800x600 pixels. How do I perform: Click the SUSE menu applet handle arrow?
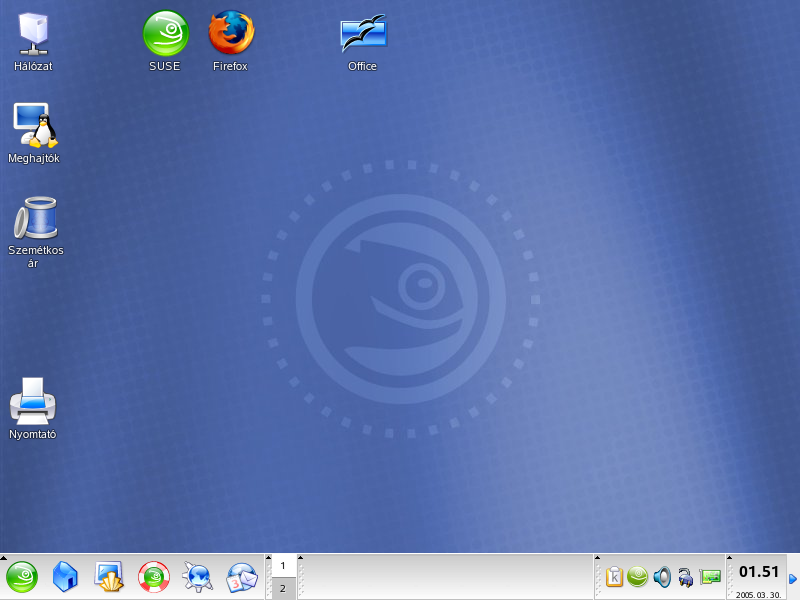pos(3,558)
